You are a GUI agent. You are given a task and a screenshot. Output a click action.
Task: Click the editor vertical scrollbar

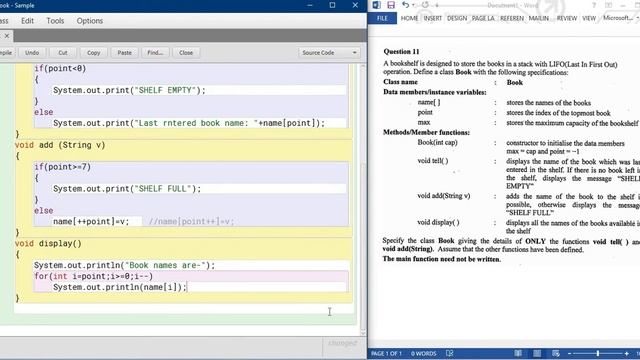coord(363,199)
